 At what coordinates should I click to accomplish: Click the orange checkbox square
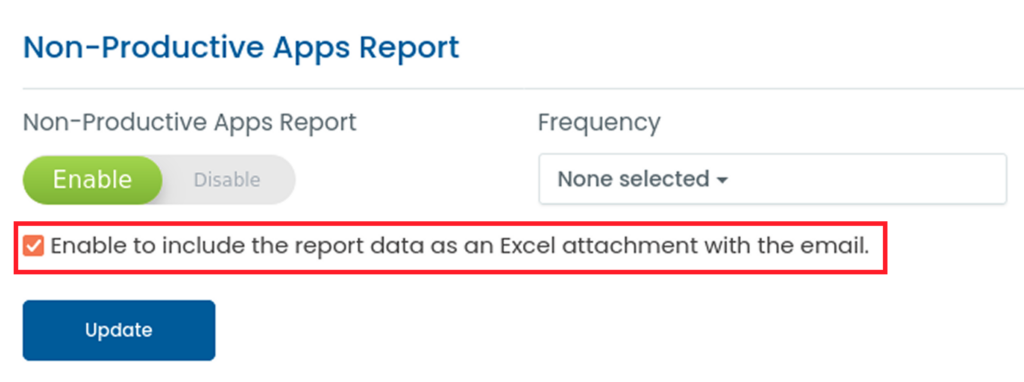33,246
